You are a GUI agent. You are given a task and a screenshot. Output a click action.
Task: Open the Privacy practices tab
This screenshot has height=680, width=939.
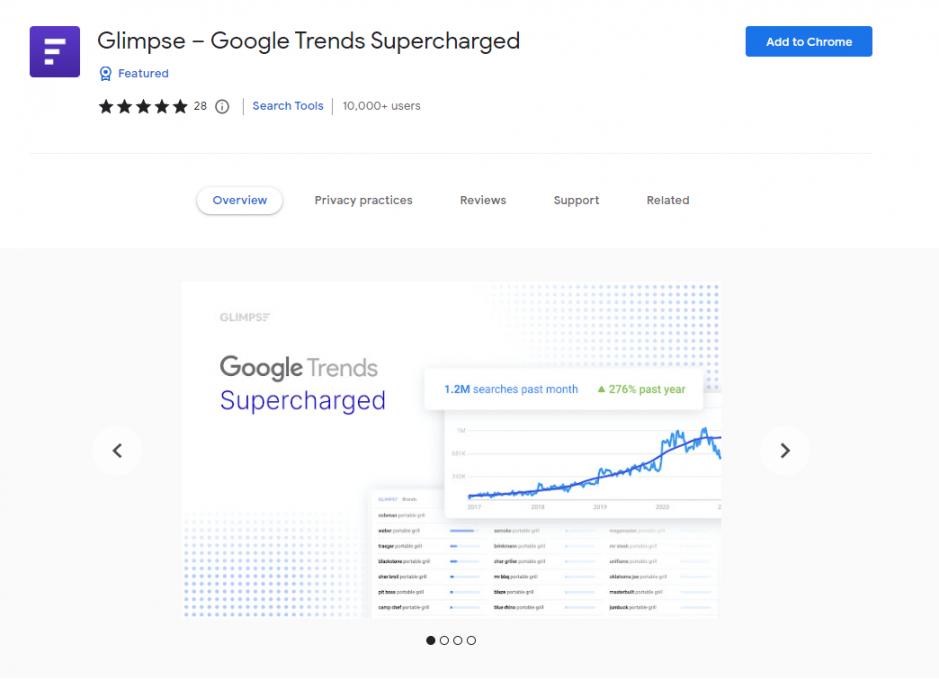[364, 200]
